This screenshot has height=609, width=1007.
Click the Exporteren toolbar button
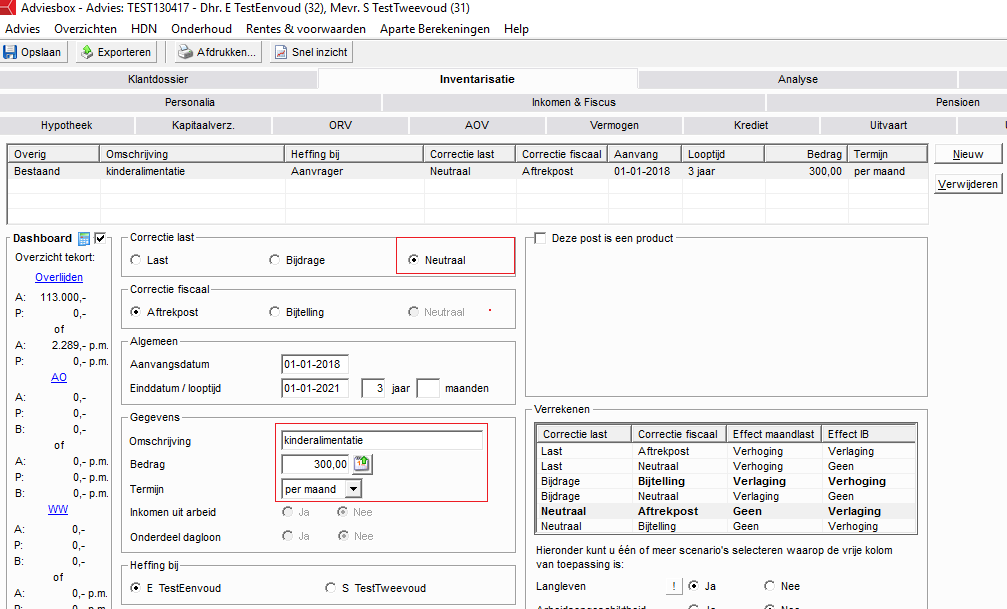tap(116, 52)
